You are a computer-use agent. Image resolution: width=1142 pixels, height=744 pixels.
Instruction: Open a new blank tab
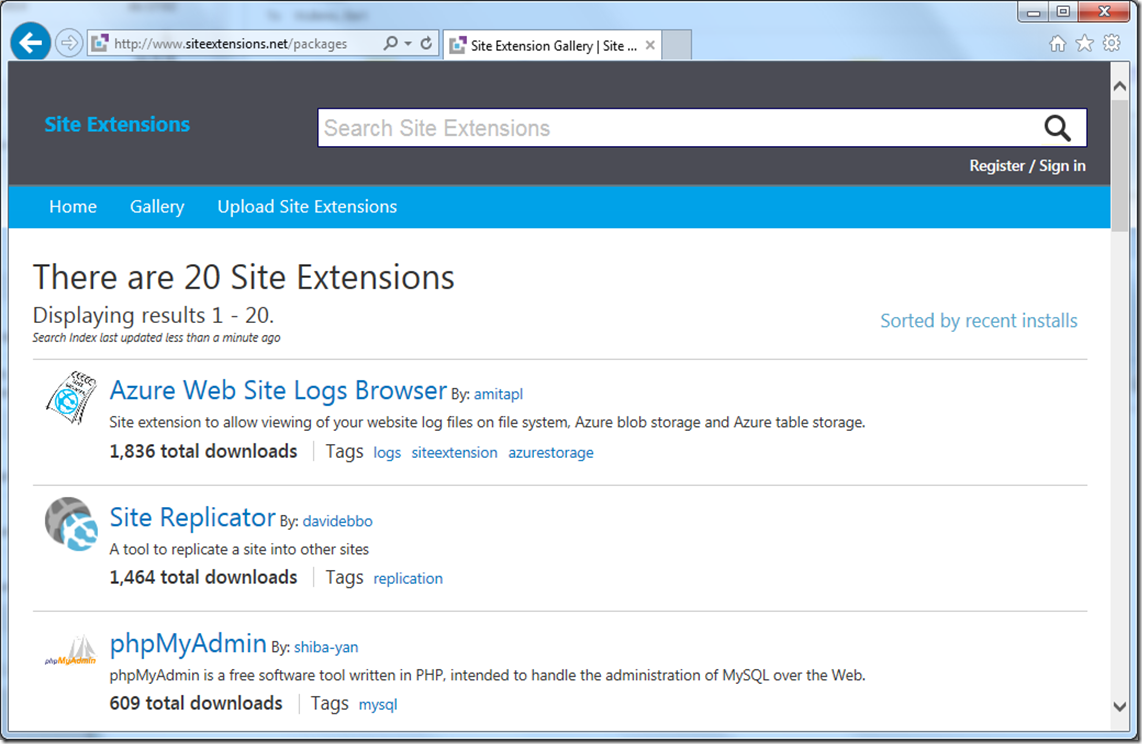coord(677,45)
